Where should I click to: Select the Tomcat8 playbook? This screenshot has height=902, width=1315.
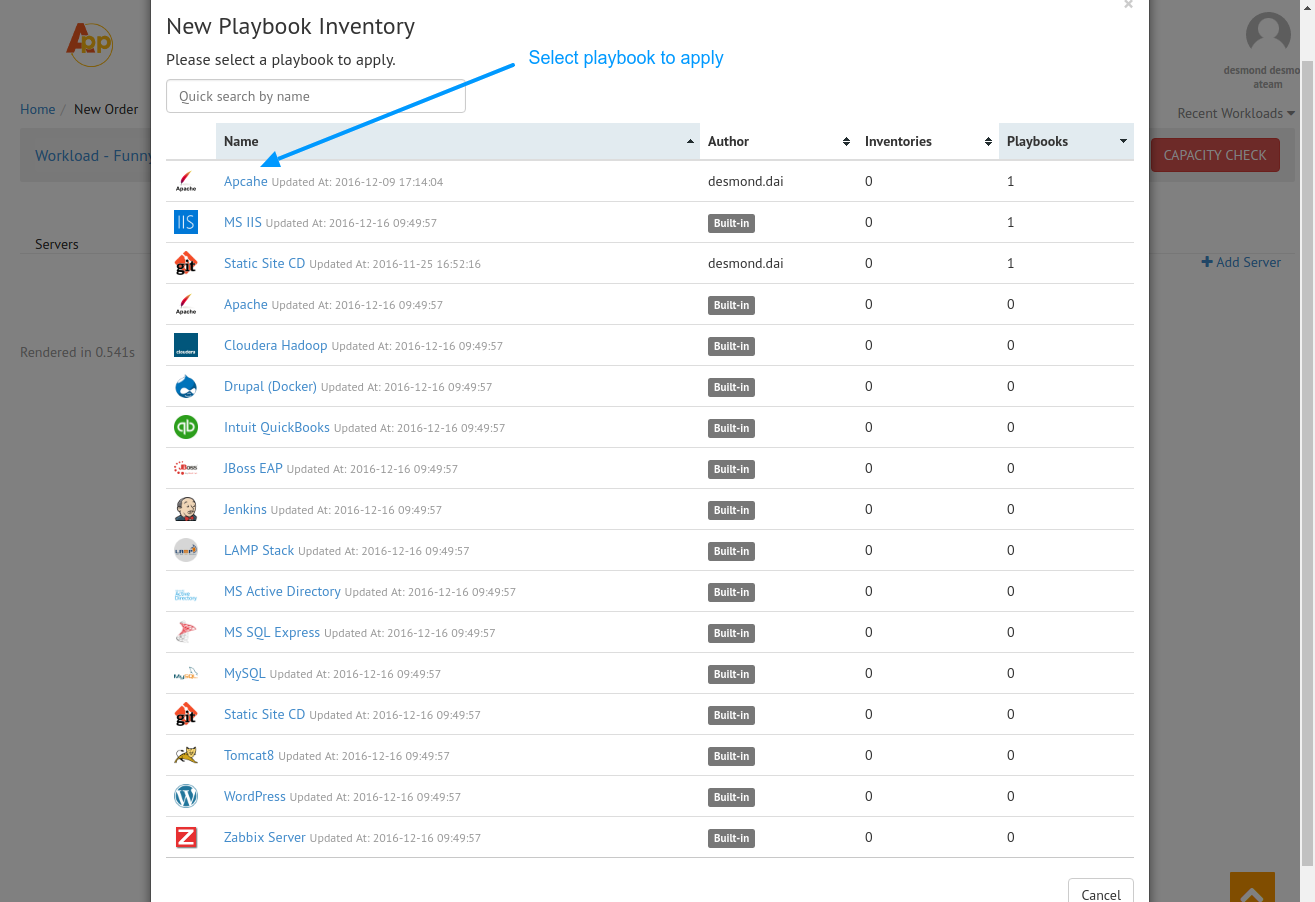point(249,755)
